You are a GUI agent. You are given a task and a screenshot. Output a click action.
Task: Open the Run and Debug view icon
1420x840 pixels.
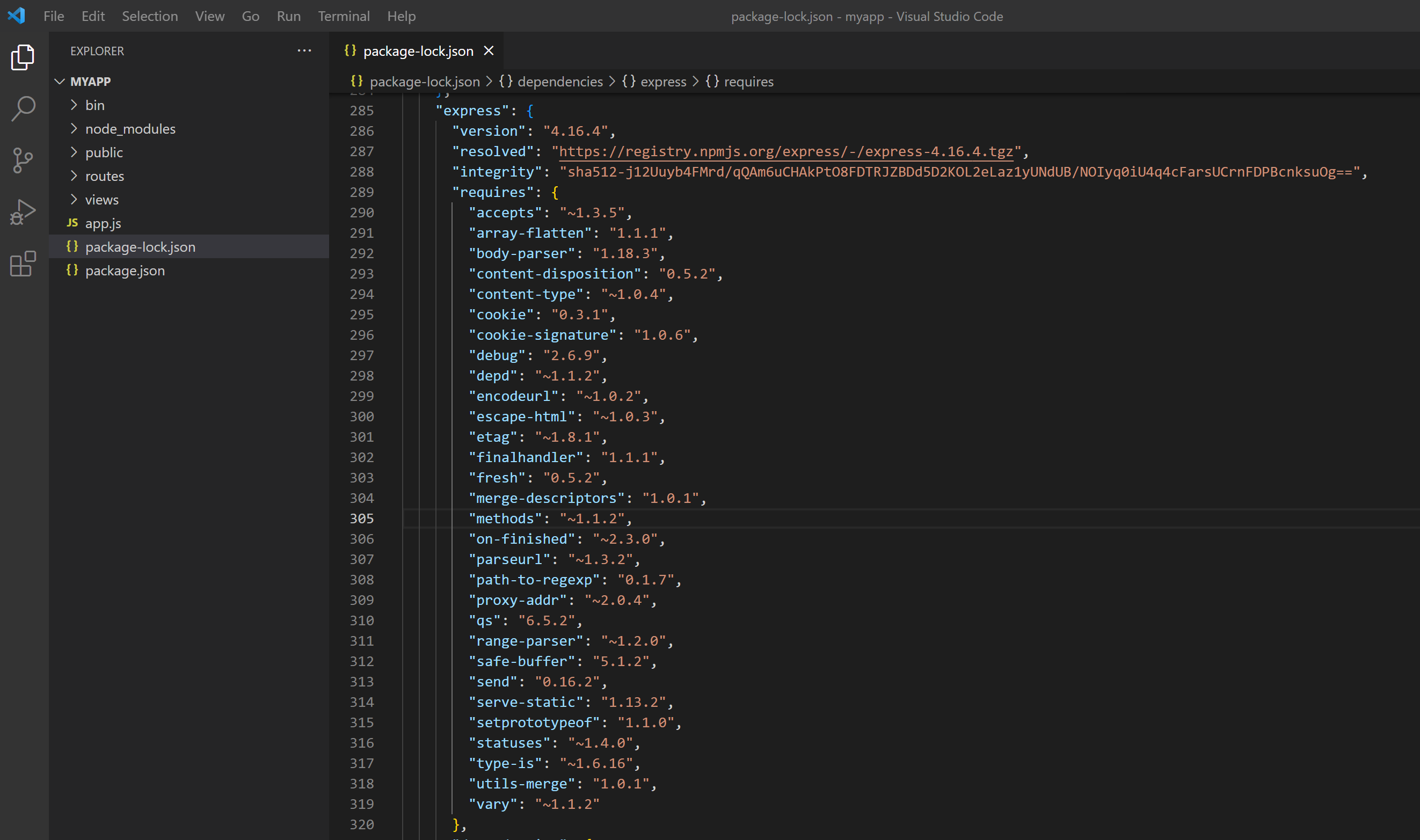[23, 212]
